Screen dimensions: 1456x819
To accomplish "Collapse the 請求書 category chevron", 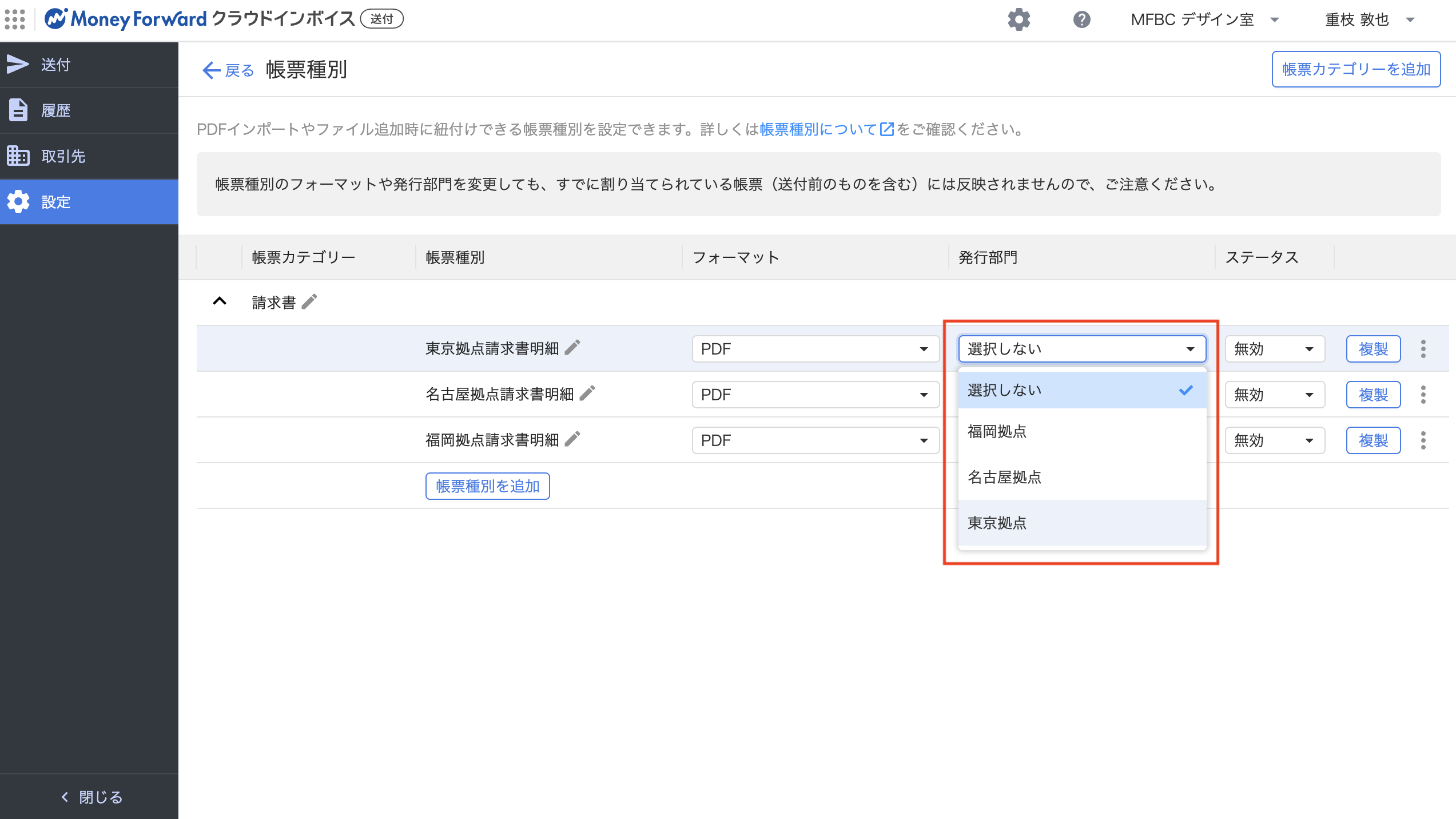I will [x=220, y=301].
